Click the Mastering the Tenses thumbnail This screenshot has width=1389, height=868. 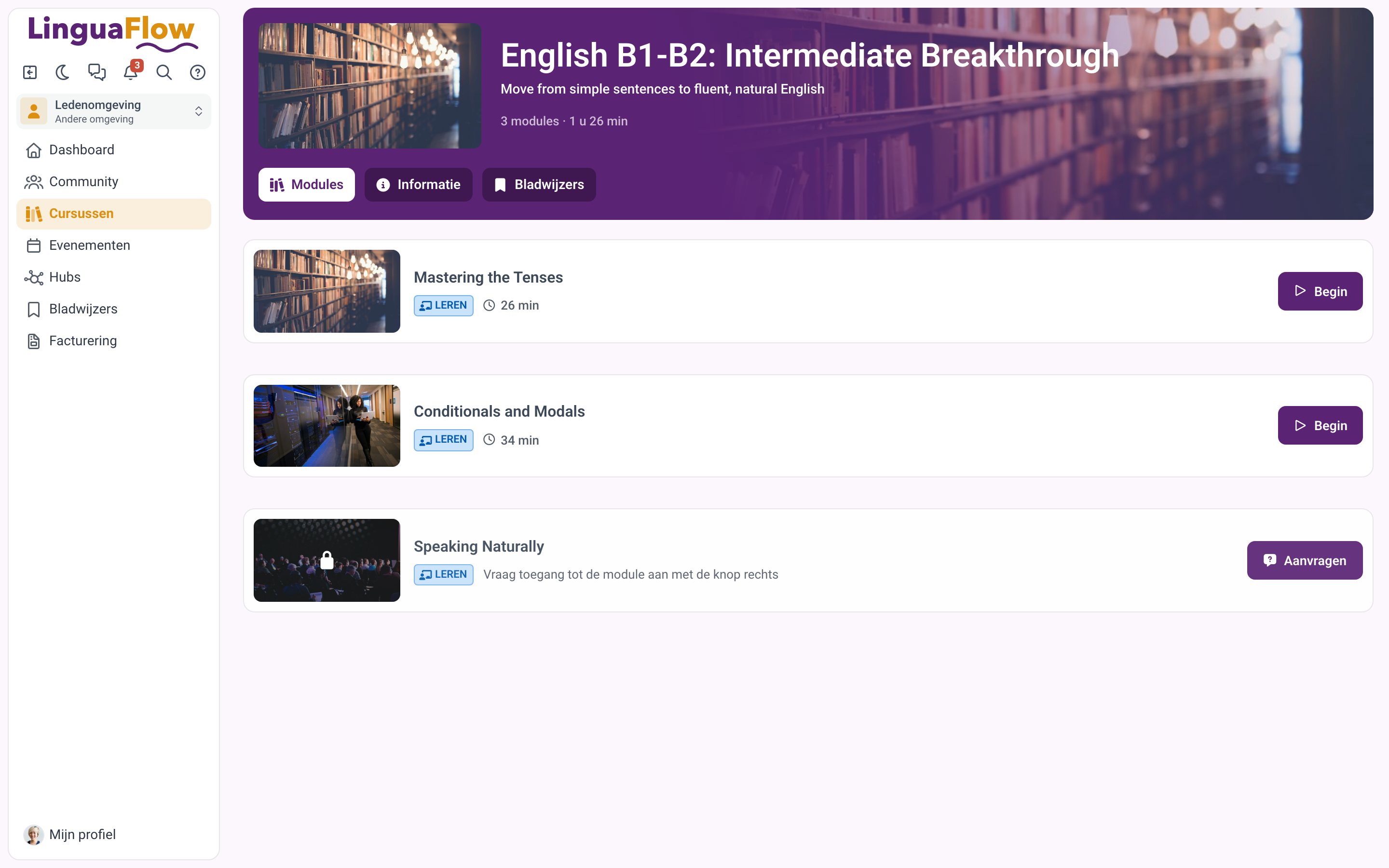tap(327, 291)
